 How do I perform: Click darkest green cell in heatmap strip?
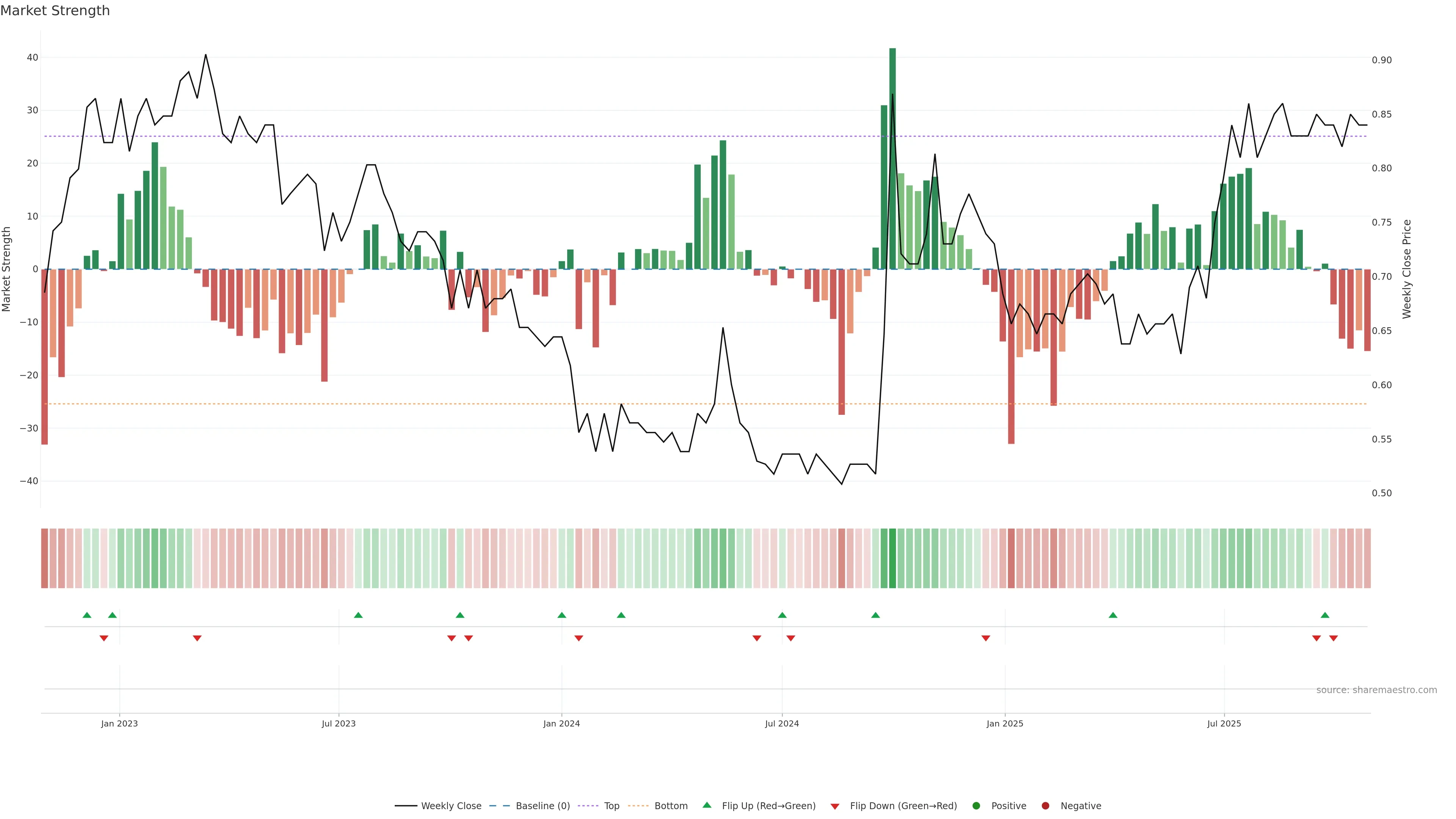tap(893, 558)
